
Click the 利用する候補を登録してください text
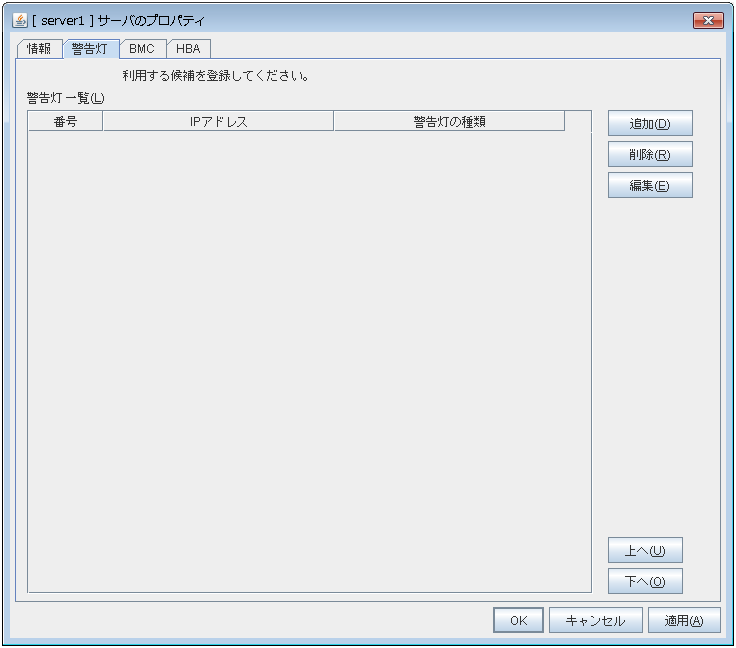pyautogui.click(x=216, y=76)
